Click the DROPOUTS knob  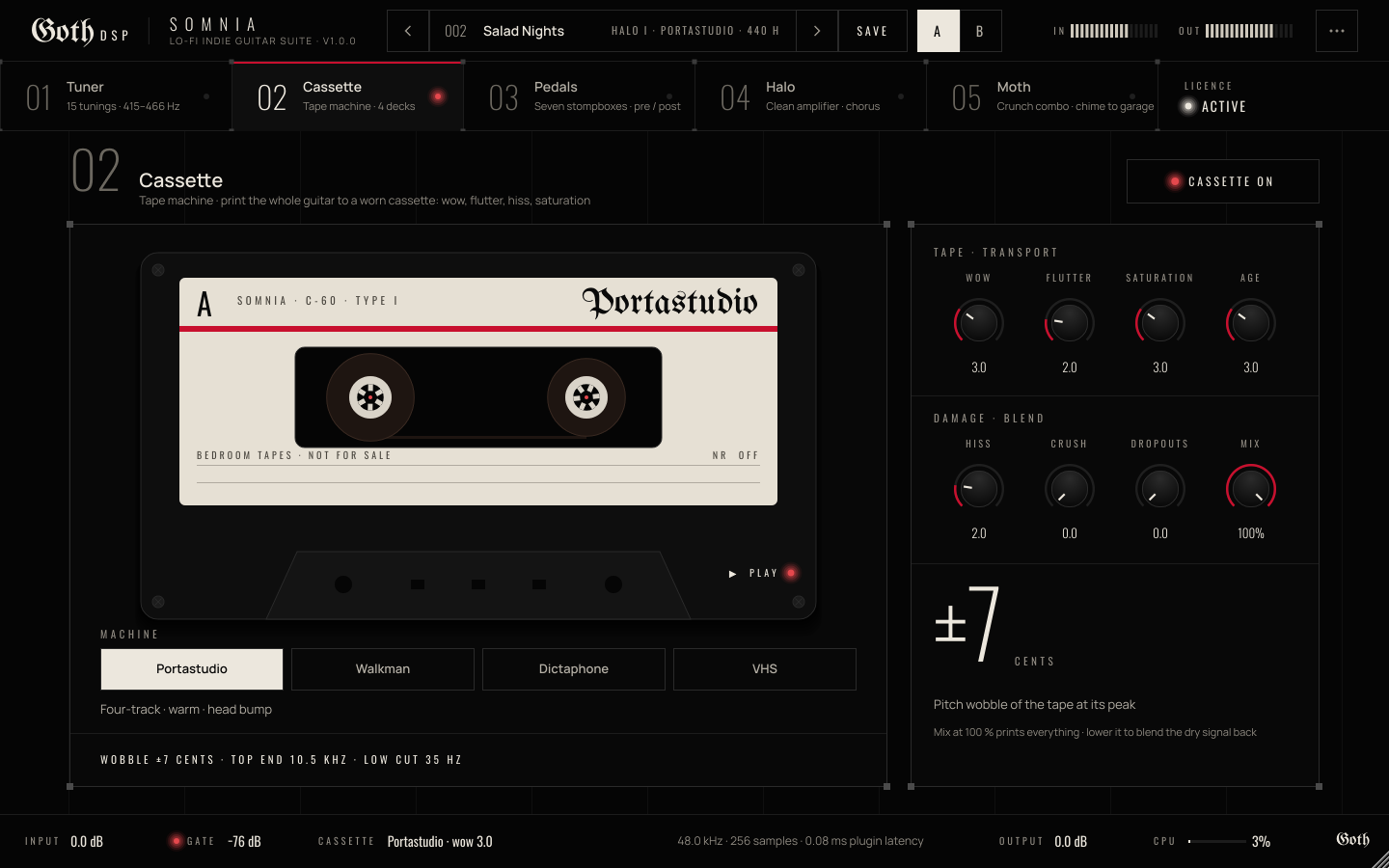point(1160,489)
